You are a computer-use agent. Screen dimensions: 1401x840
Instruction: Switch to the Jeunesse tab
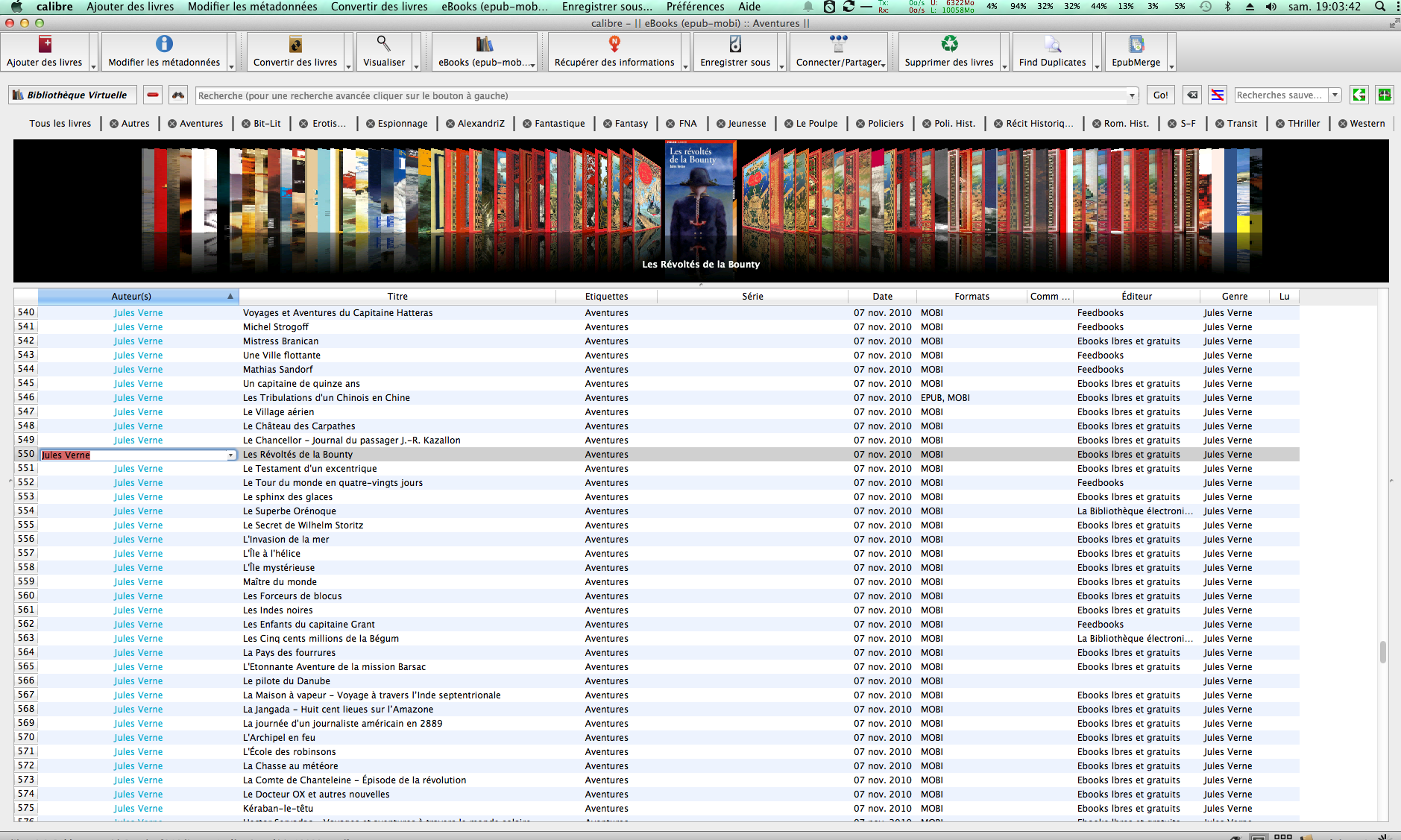(x=747, y=124)
